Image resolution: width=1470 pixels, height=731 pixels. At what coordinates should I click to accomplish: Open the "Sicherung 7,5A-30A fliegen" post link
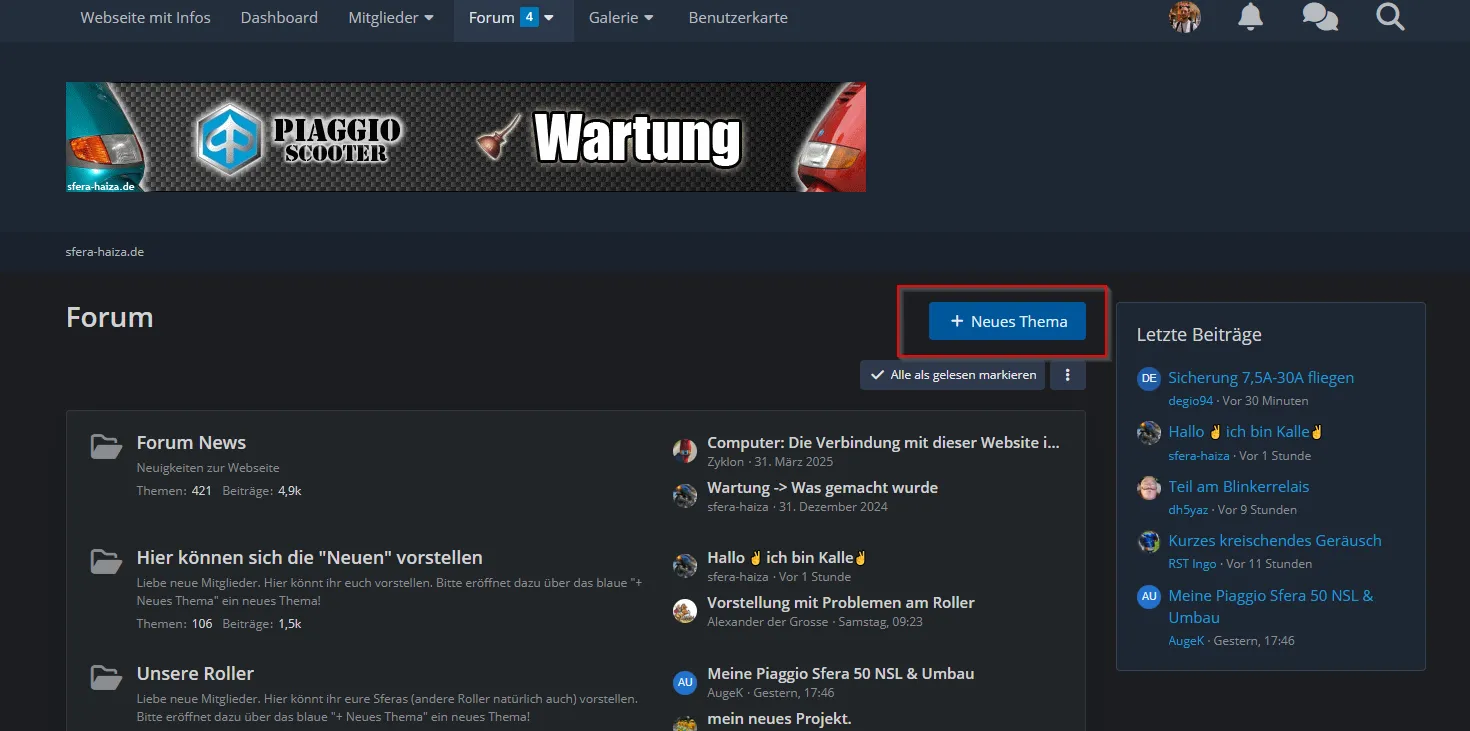1261,378
